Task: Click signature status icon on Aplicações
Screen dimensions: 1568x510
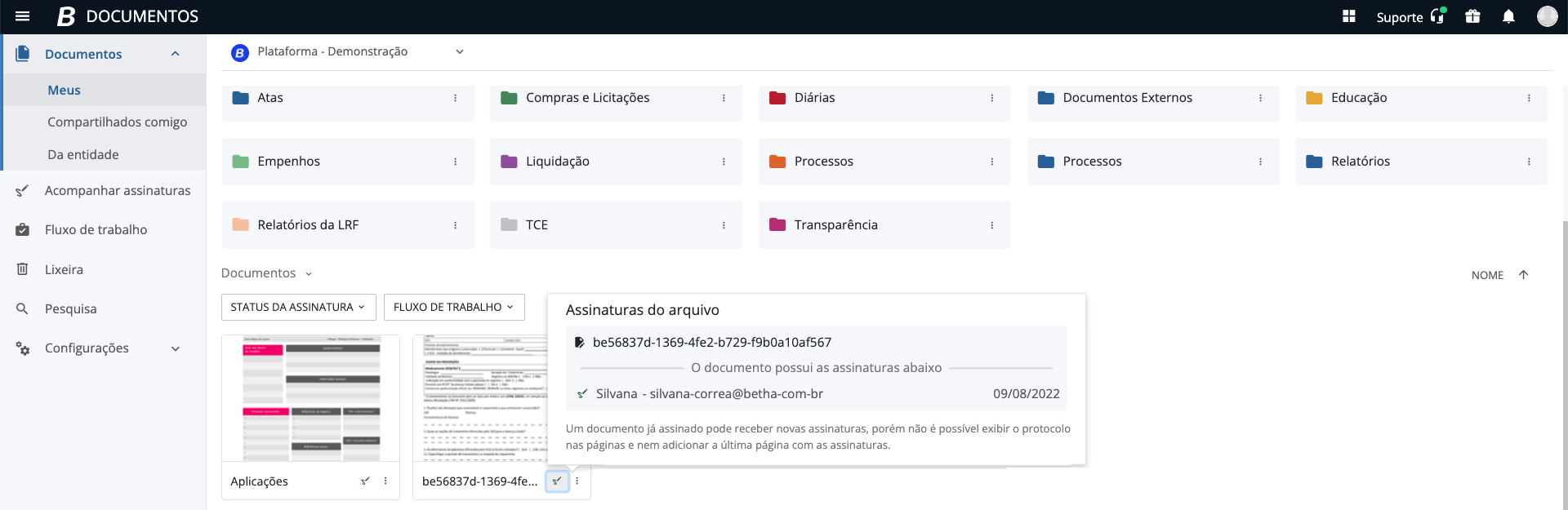Action: [x=365, y=481]
